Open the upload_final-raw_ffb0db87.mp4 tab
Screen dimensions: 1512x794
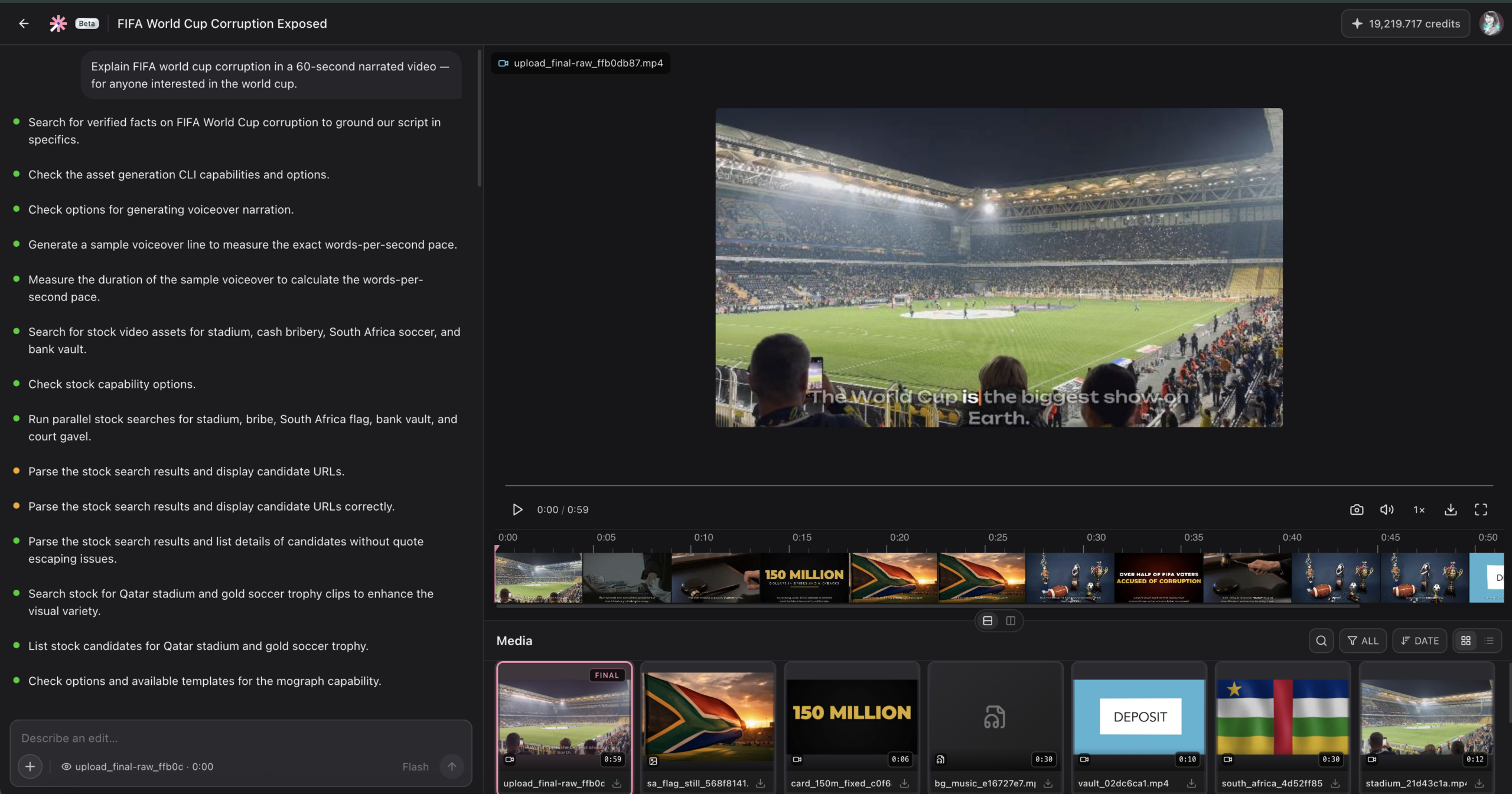coord(581,63)
